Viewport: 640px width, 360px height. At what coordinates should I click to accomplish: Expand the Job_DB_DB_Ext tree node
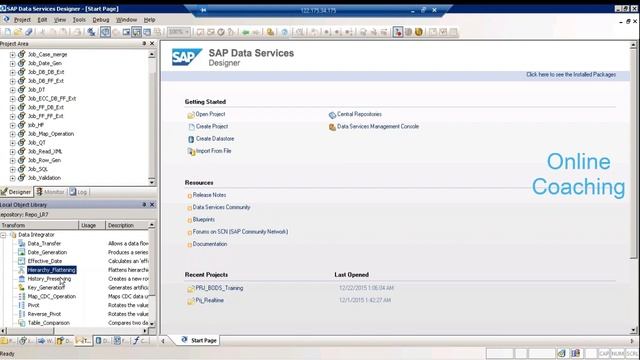[x=13, y=72]
